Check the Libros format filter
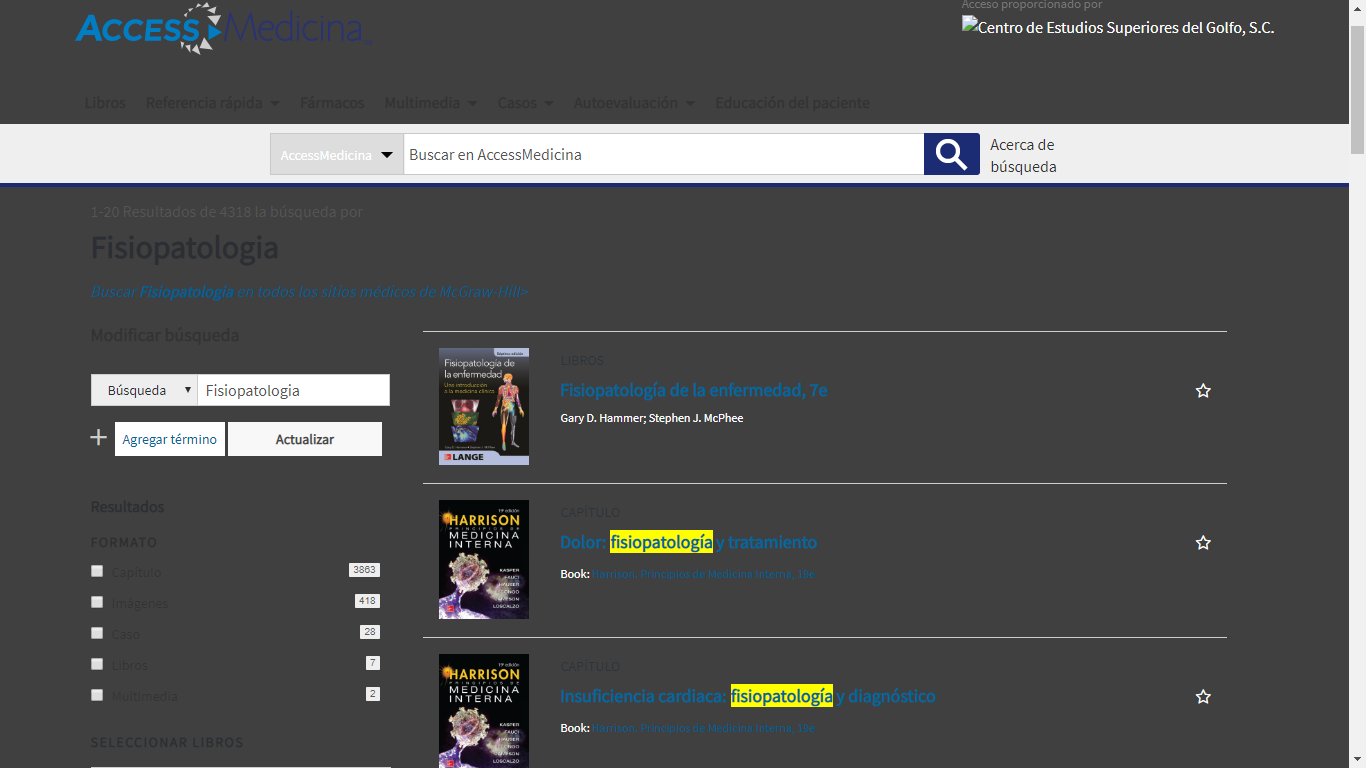 click(x=97, y=664)
